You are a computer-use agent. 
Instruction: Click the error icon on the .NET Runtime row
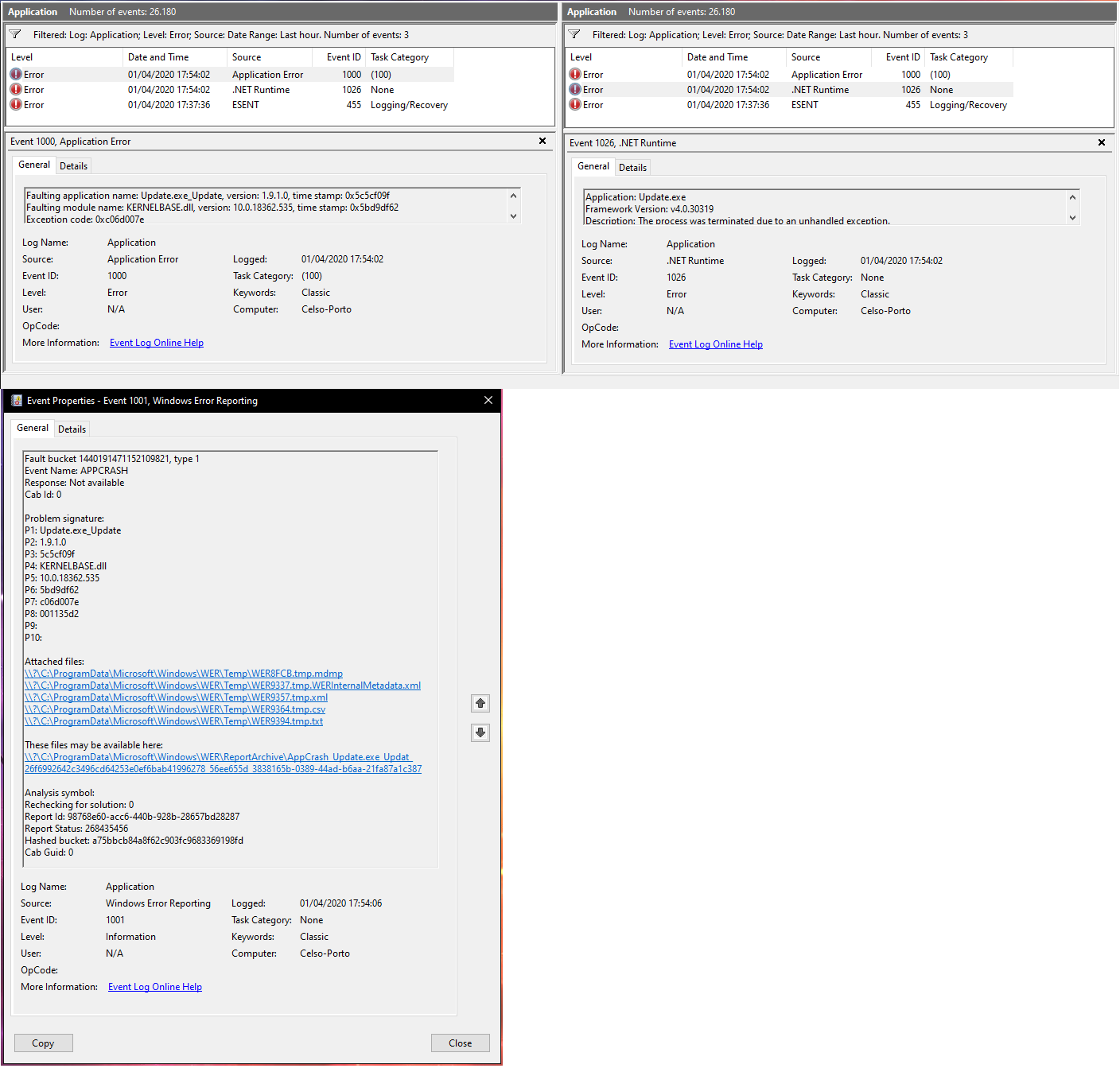pyautogui.click(x=16, y=89)
